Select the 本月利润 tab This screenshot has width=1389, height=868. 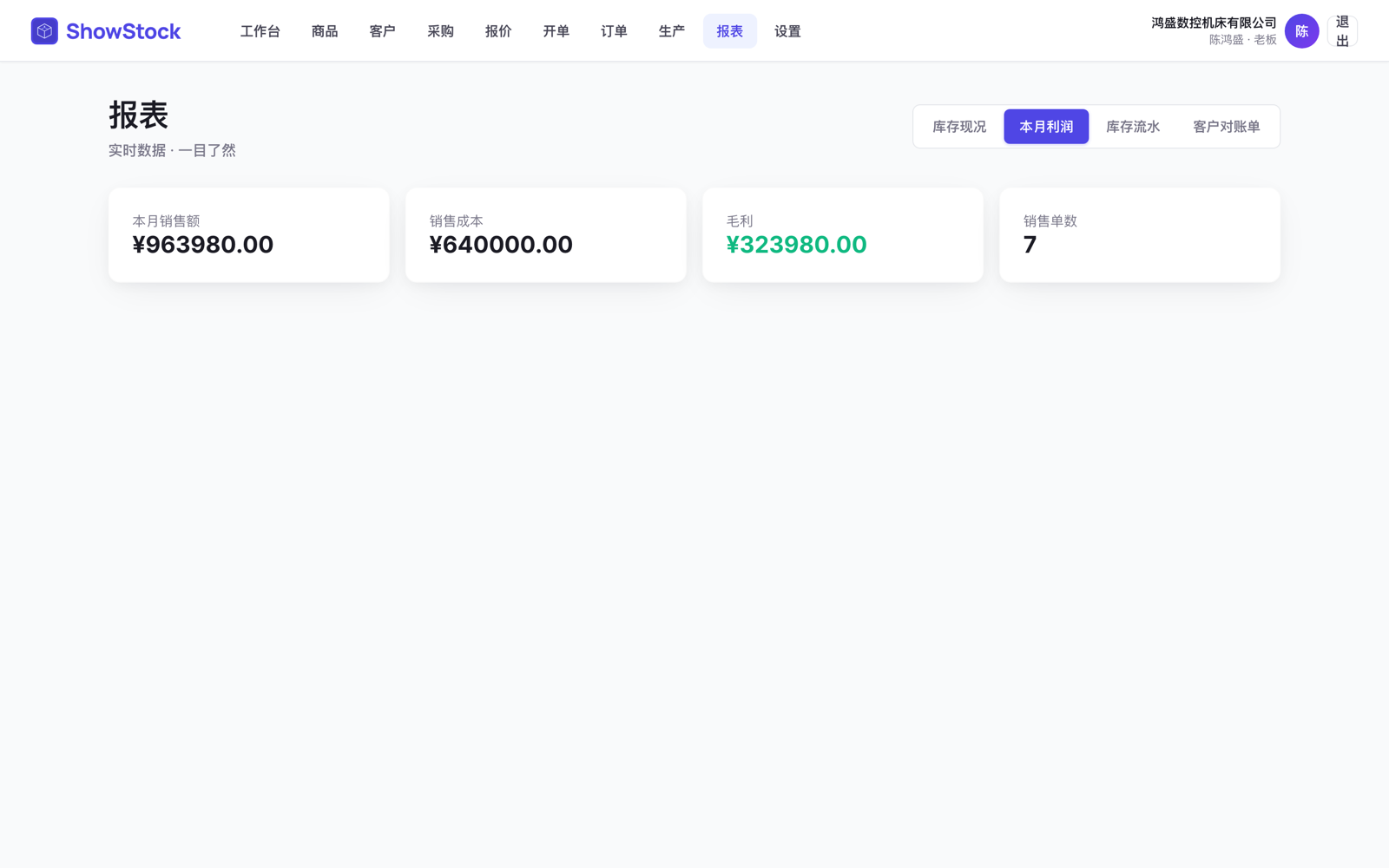(1046, 127)
